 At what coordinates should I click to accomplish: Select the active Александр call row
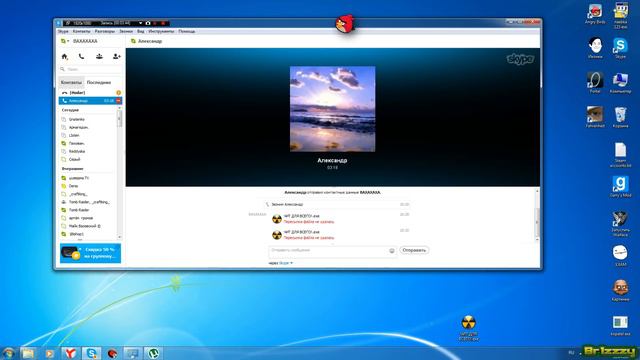[x=90, y=101]
